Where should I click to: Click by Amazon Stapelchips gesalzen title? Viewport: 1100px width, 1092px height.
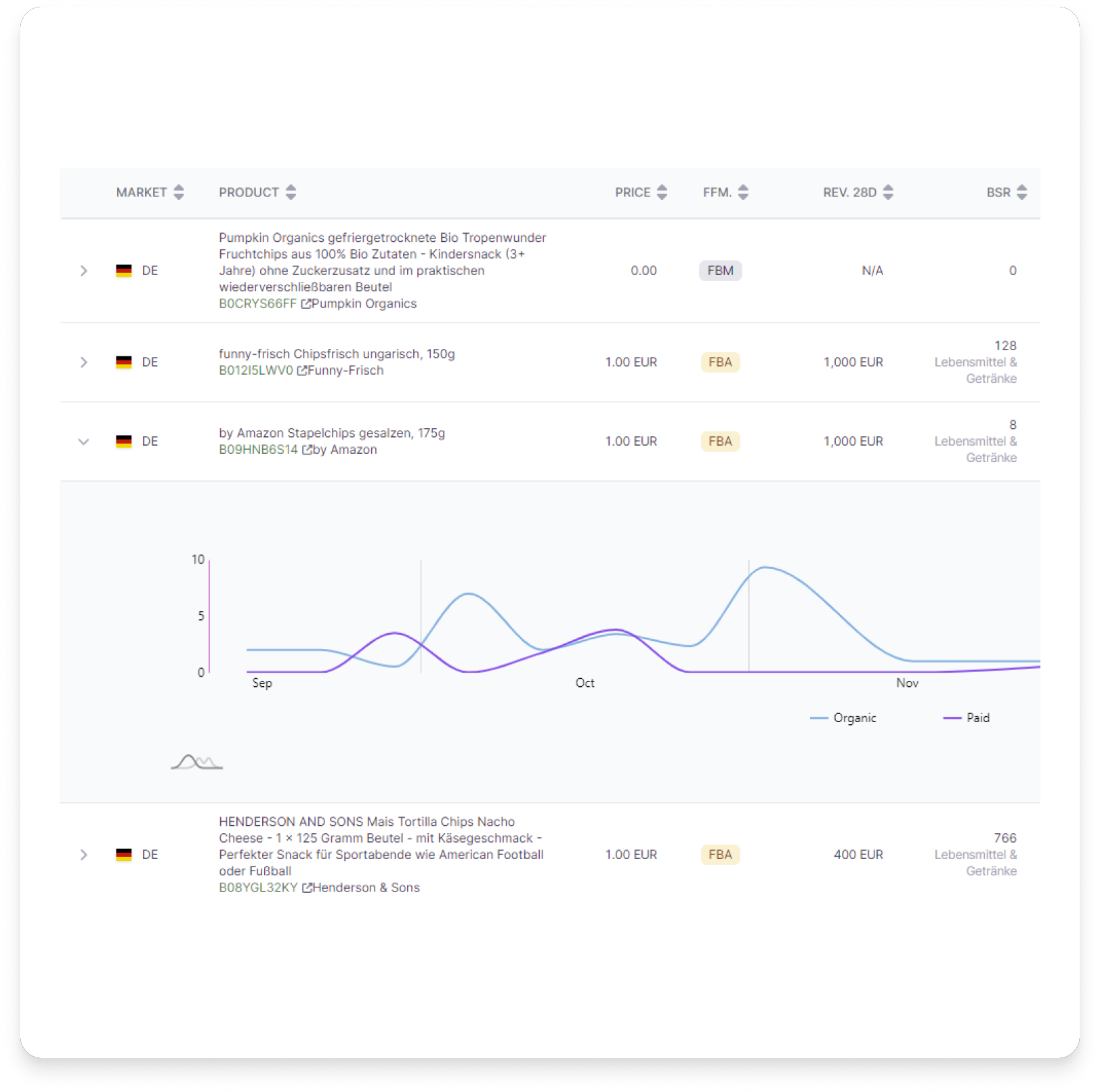click(332, 434)
